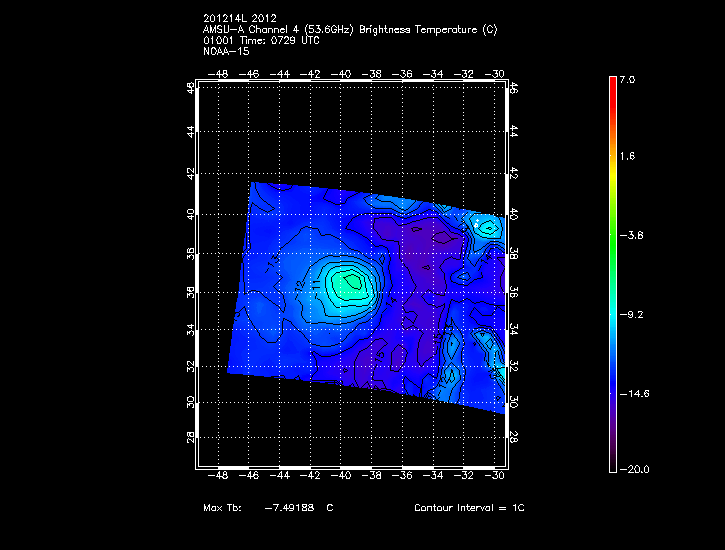The width and height of the screenshot is (725, 550).
Task: Click the Max Tb value -7.49188
Action: pos(289,508)
